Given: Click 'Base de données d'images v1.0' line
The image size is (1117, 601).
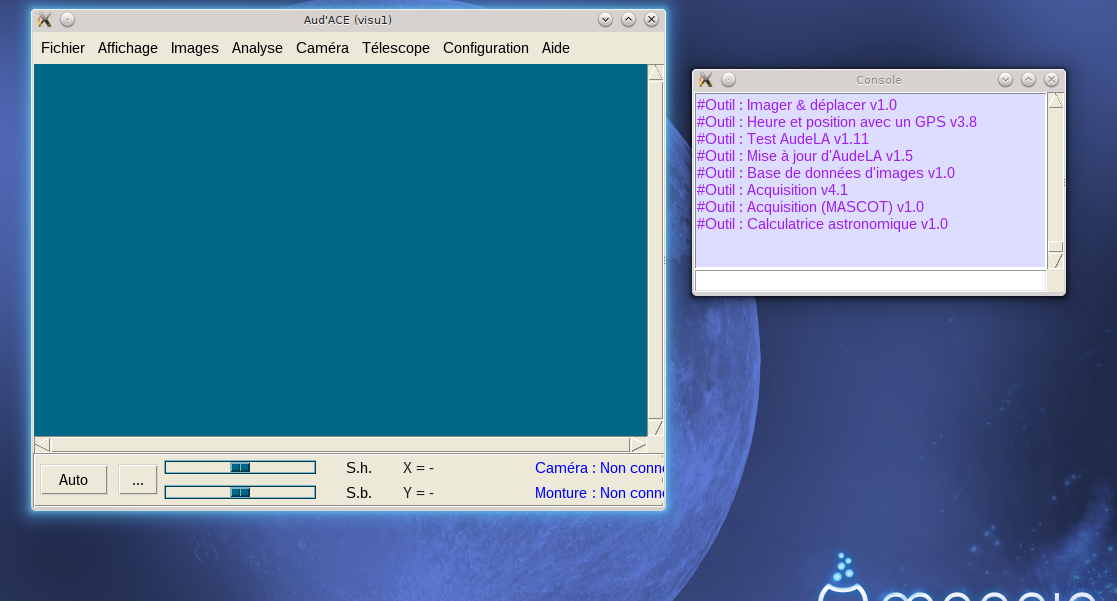Looking at the screenshot, I should tap(826, 174).
